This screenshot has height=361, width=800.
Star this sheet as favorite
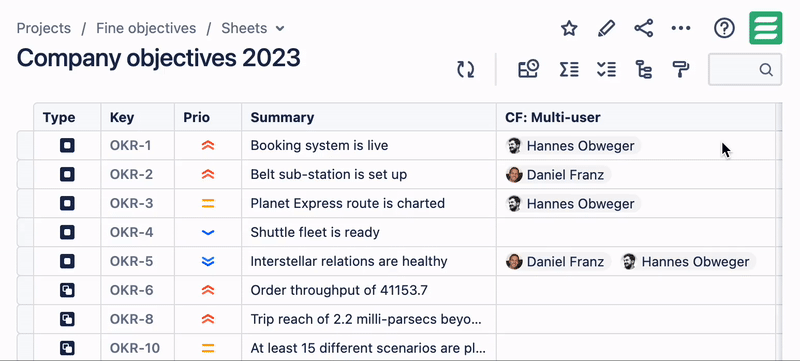[x=569, y=28]
